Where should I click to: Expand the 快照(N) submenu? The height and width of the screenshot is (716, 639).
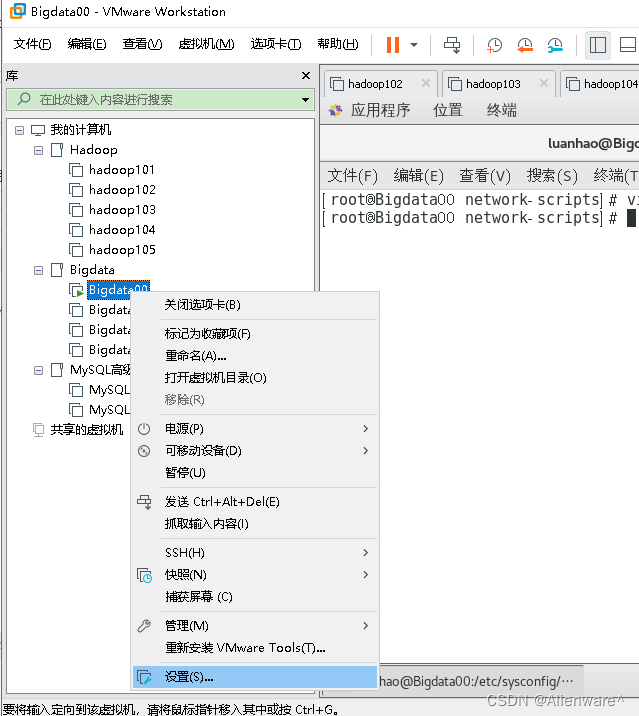pos(255,575)
